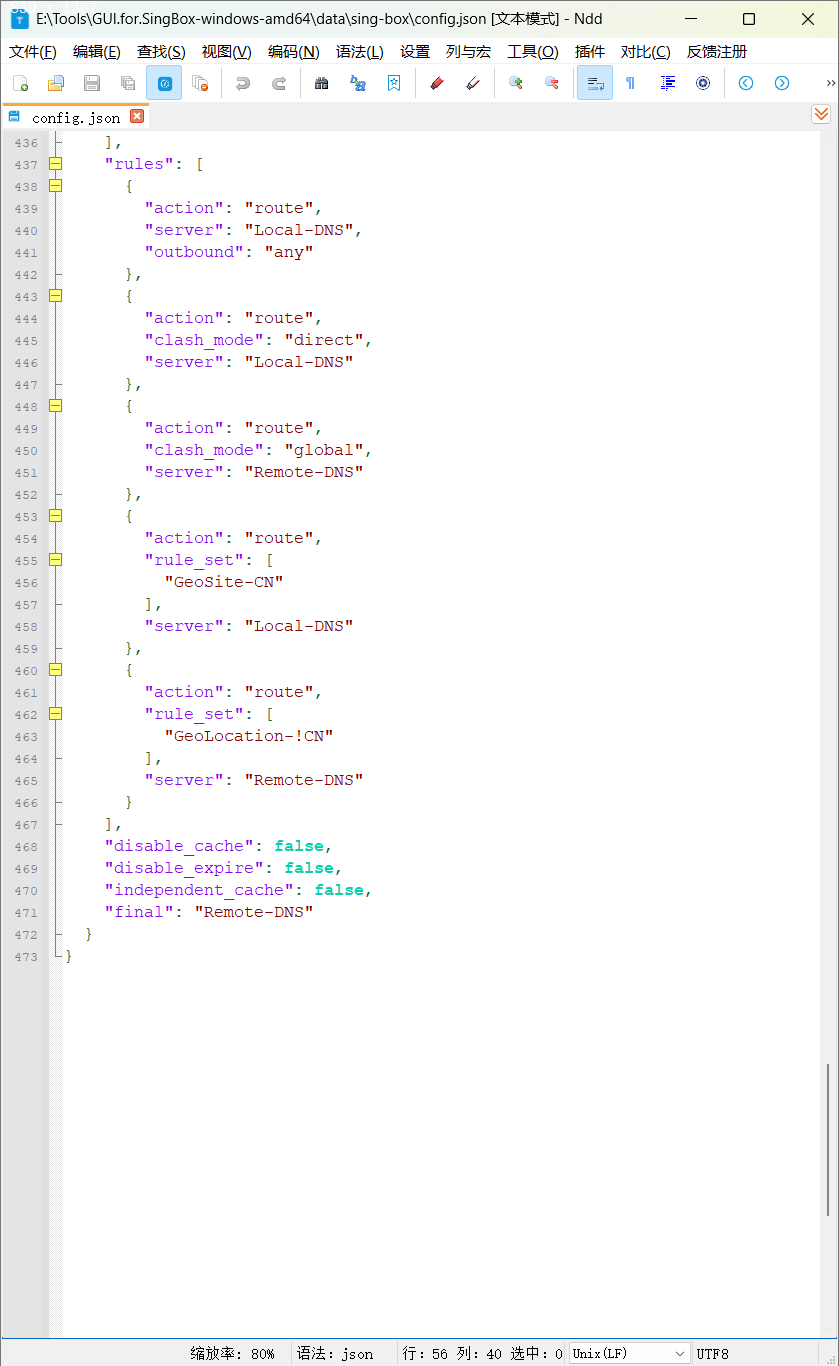Open the 查找(S) menu

(161, 52)
